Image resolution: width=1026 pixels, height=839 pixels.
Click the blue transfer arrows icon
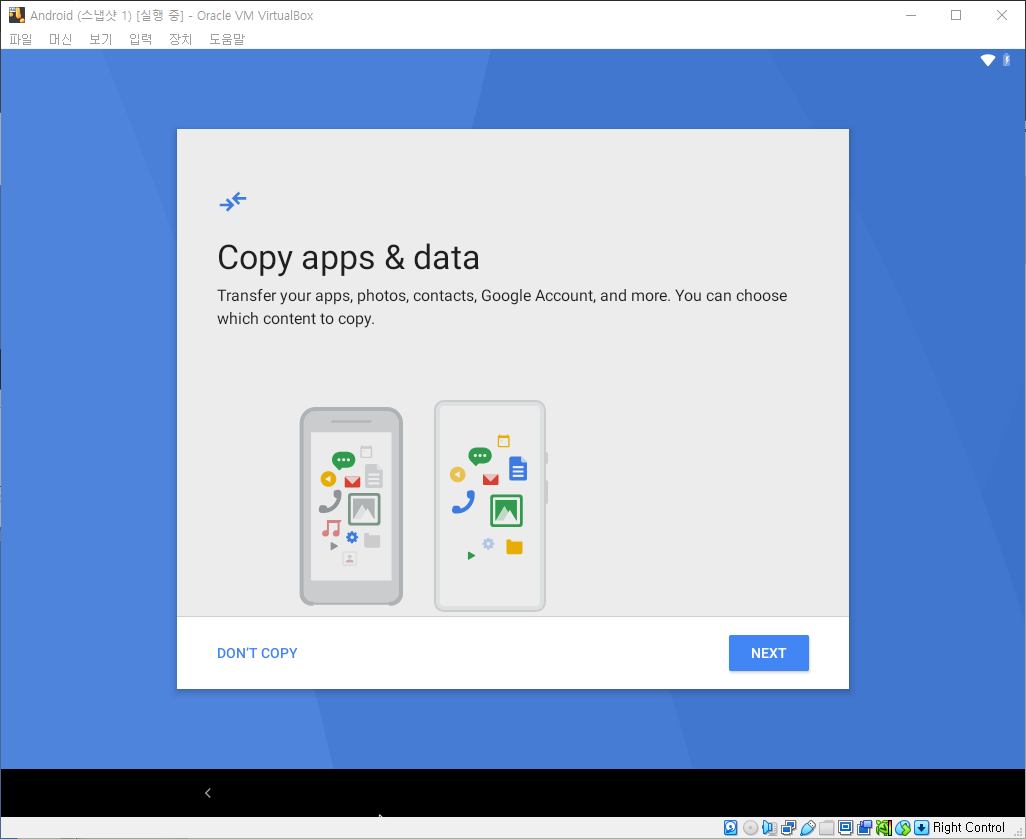(x=233, y=201)
